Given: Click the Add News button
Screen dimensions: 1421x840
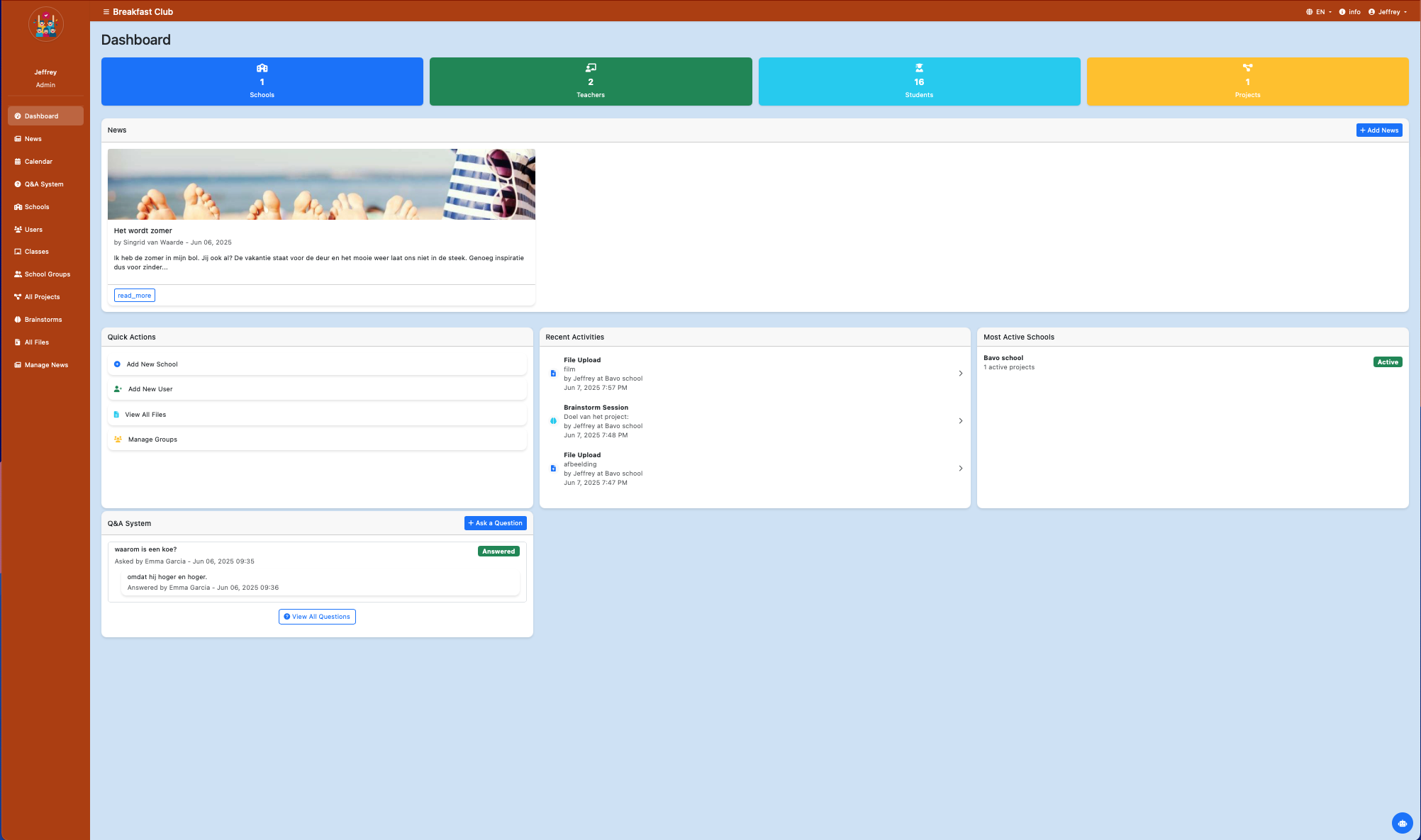Looking at the screenshot, I should tap(1378, 130).
